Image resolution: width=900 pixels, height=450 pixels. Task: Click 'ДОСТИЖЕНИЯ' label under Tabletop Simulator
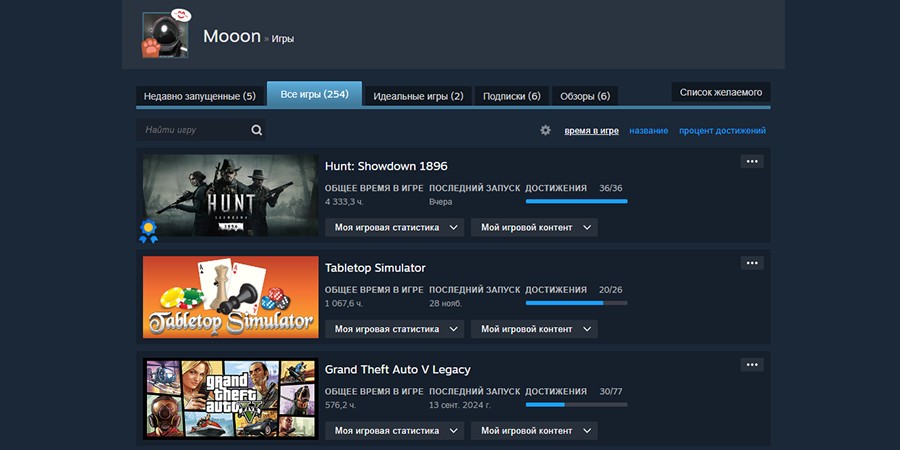point(556,289)
